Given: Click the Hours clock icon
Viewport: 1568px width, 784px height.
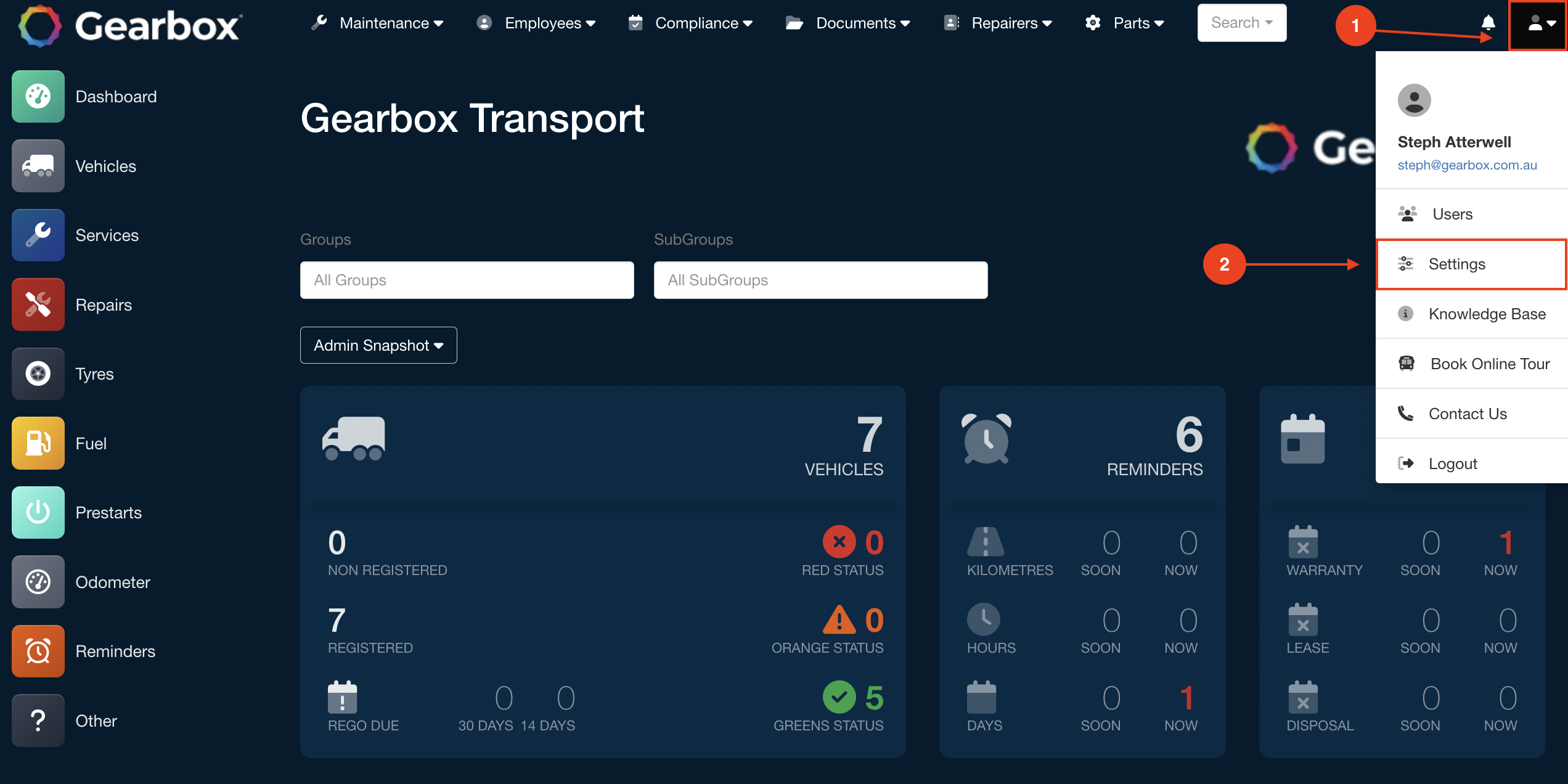Looking at the screenshot, I should coord(984,619).
